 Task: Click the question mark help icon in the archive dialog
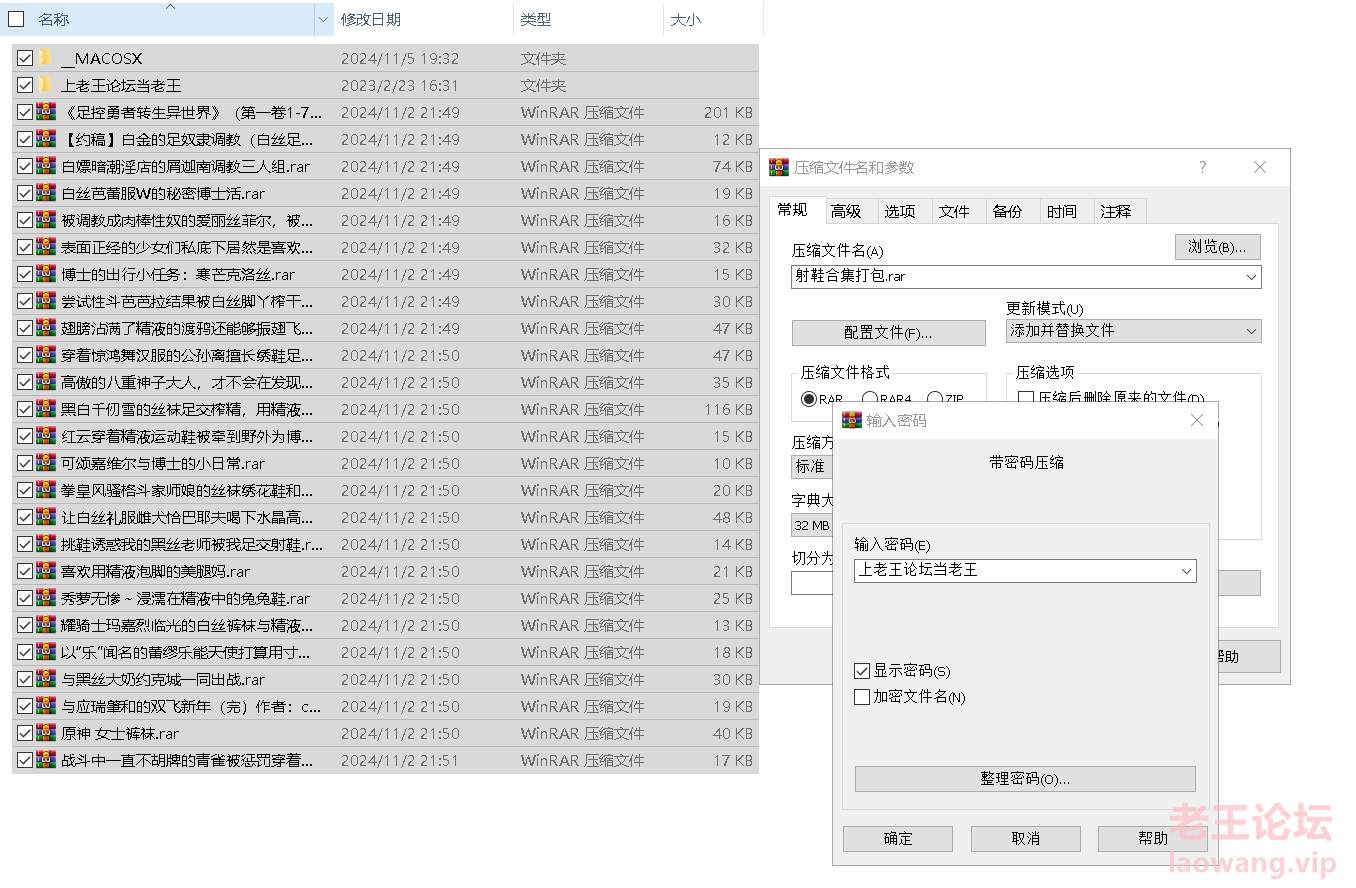pos(1203,167)
